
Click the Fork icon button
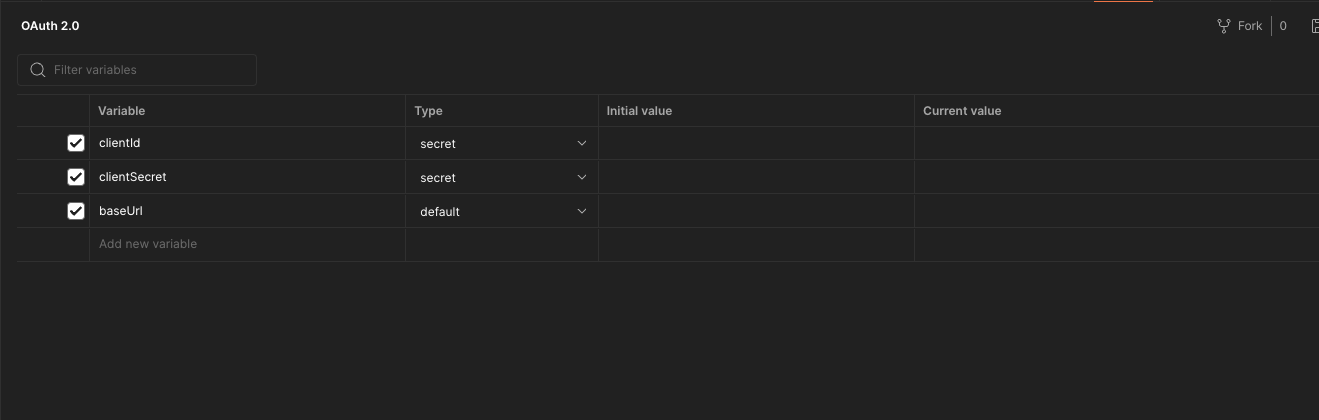click(x=1239, y=26)
